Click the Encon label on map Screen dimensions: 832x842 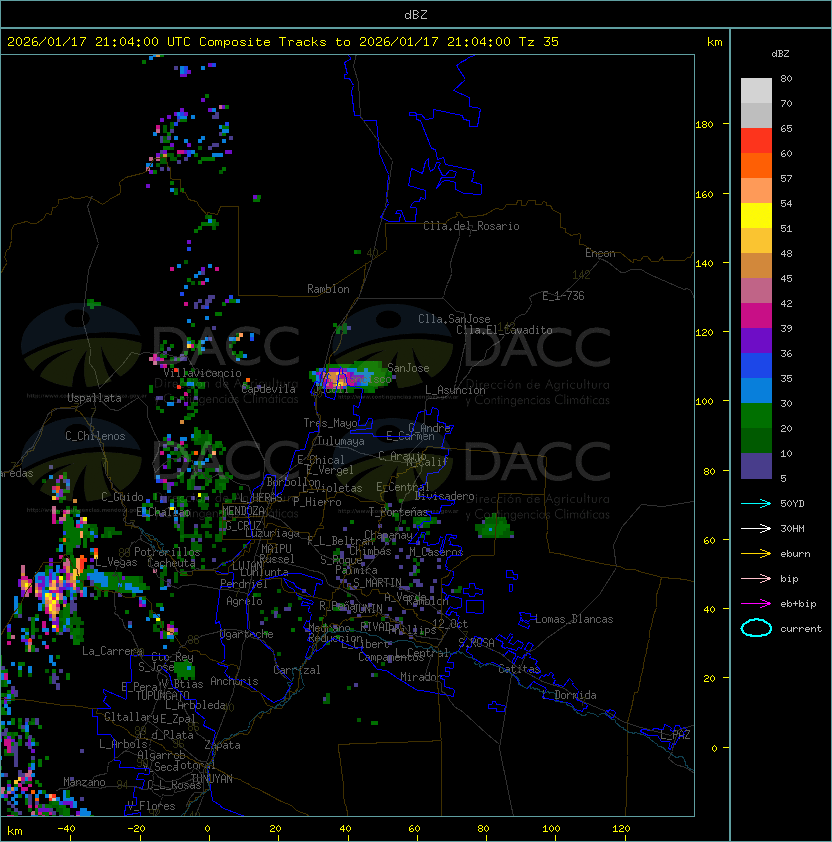click(x=600, y=253)
